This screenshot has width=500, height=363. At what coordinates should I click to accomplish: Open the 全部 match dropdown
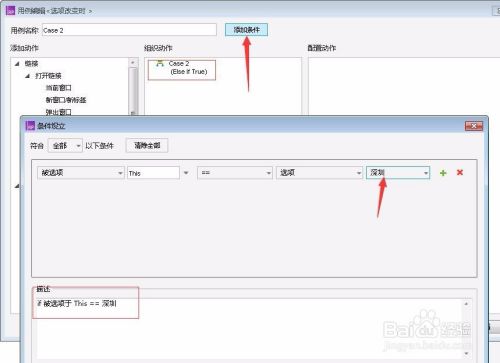point(65,146)
